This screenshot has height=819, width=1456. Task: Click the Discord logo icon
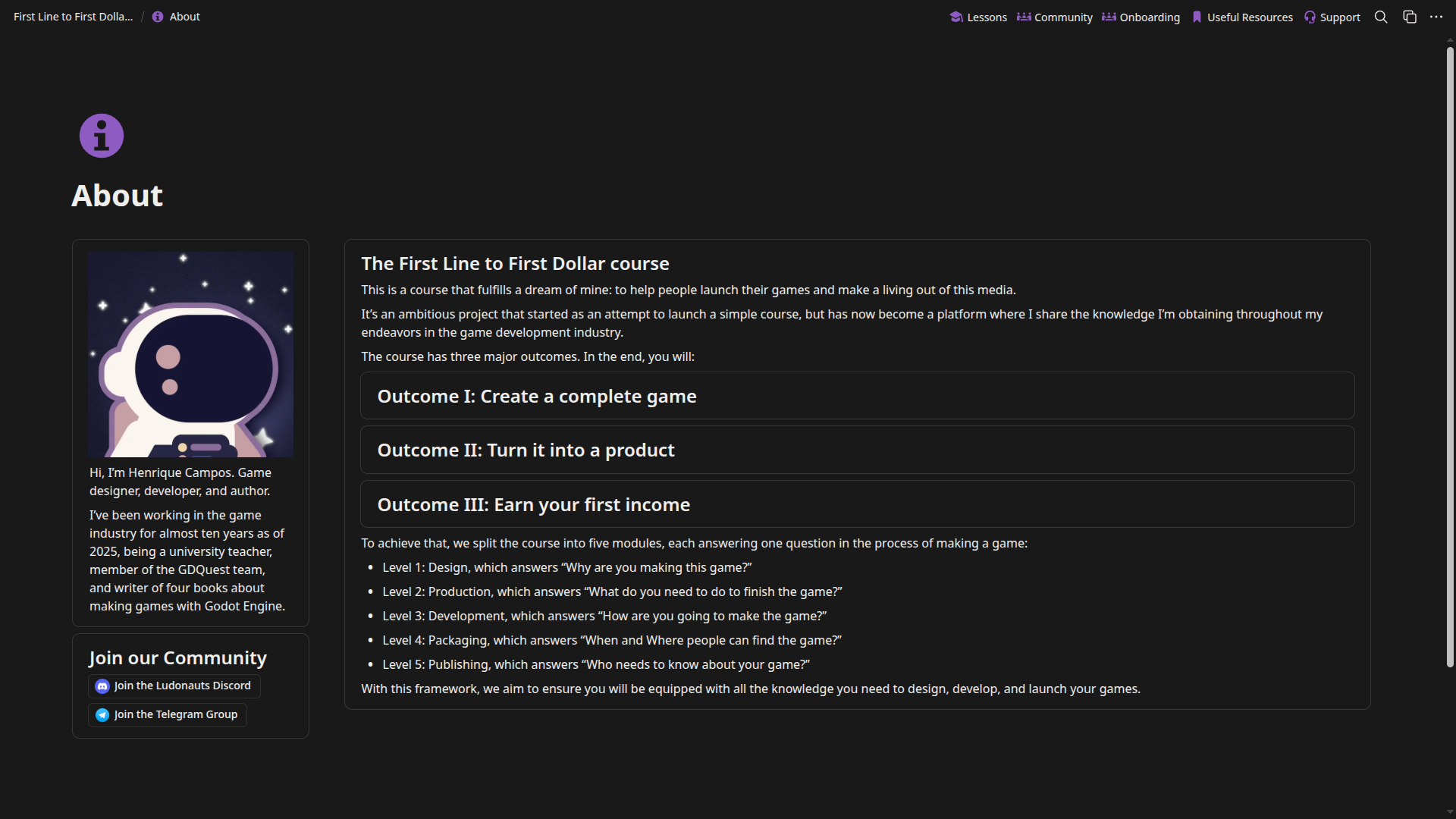coord(102,686)
